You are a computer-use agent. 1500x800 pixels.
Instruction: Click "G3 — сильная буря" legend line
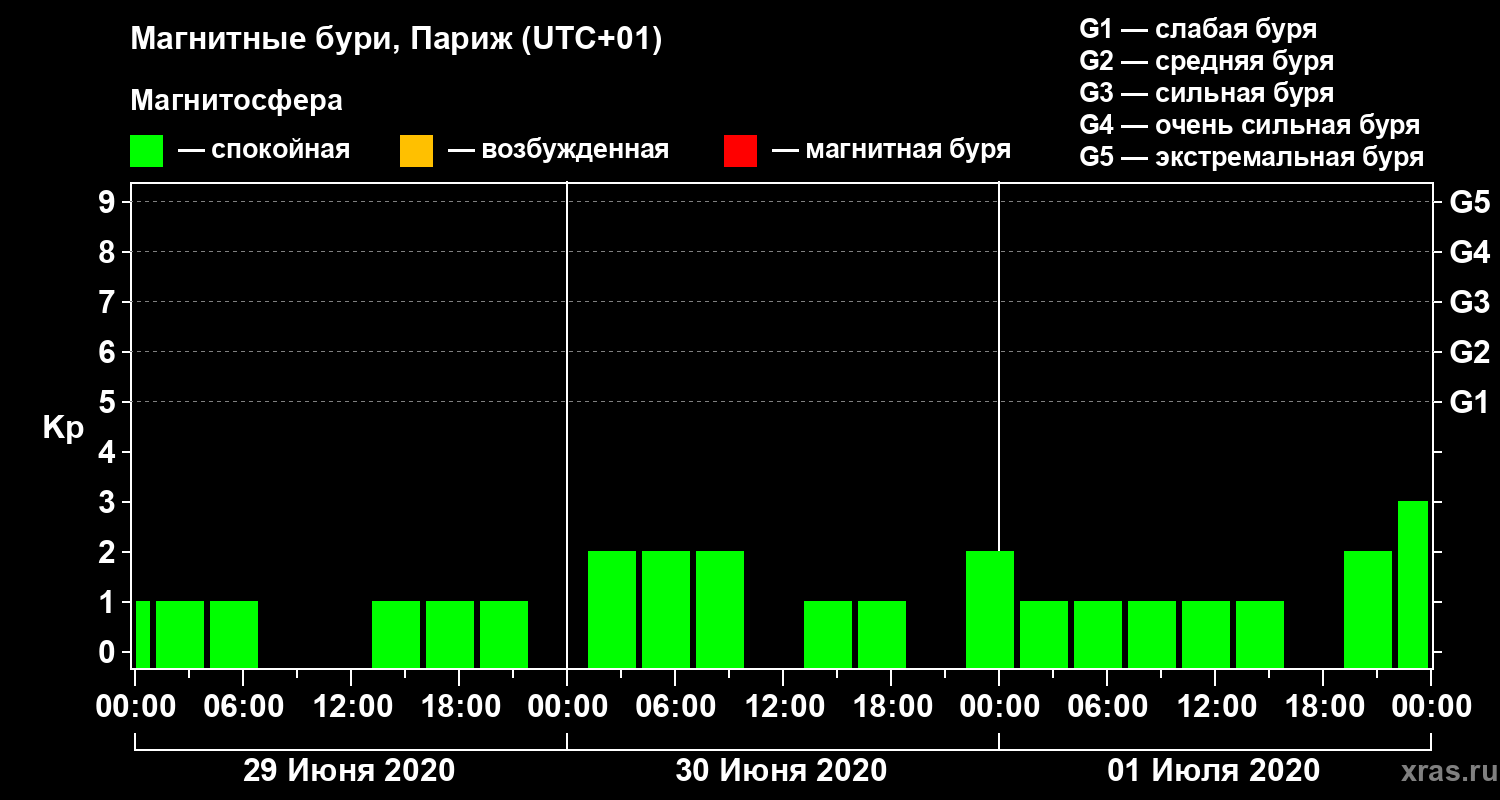[1206, 93]
